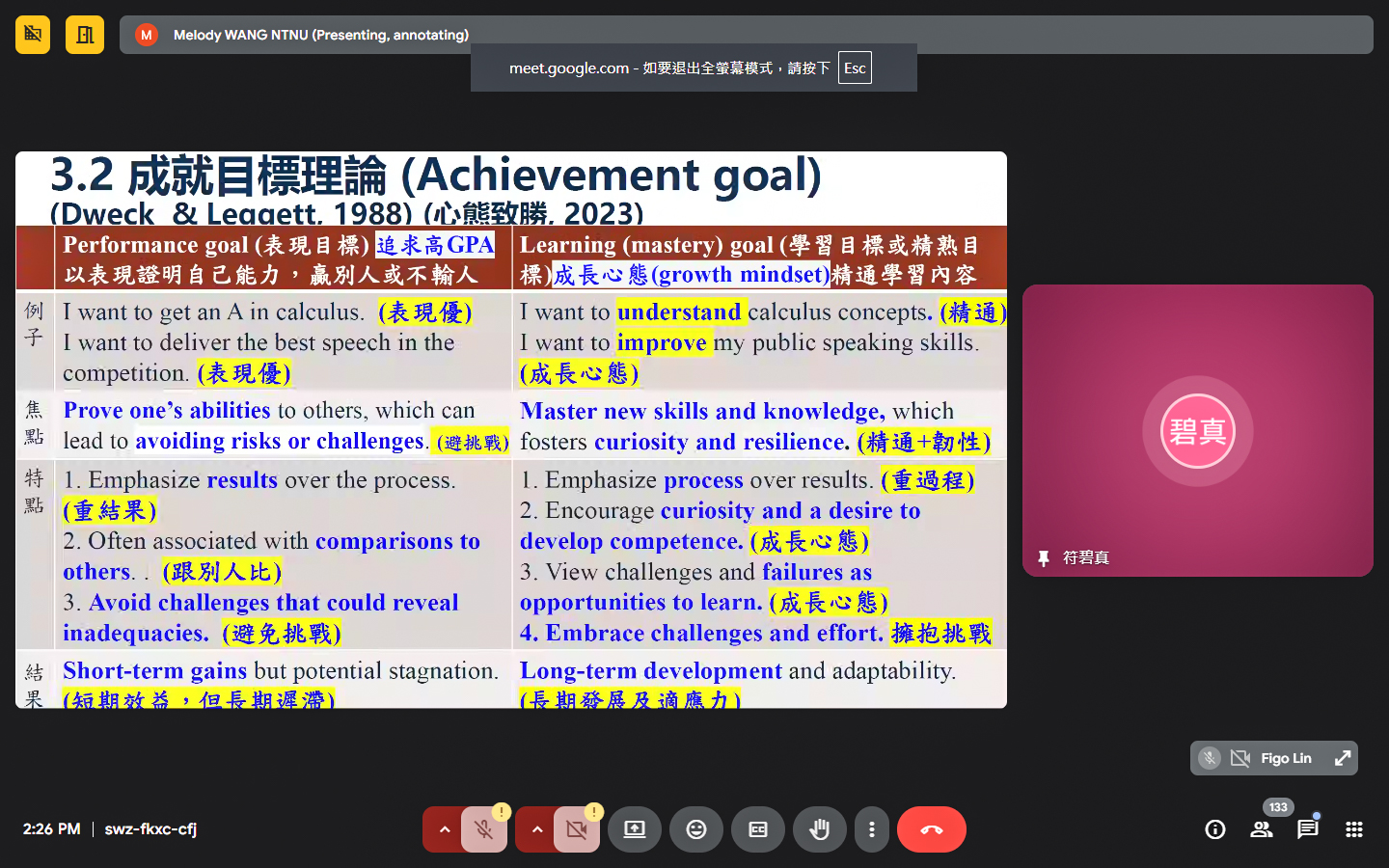Screen dimensions: 1389x868
Task: Open the meeting details info icon
Action: pyautogui.click(x=1215, y=829)
